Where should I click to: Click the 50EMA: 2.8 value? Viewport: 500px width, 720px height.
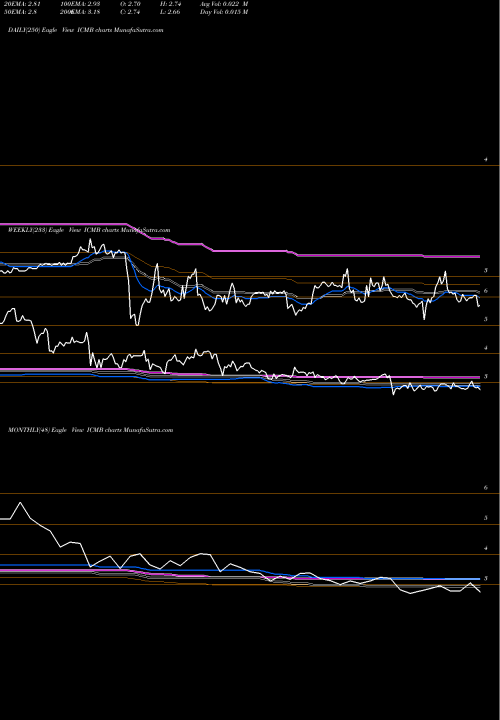(20, 12)
